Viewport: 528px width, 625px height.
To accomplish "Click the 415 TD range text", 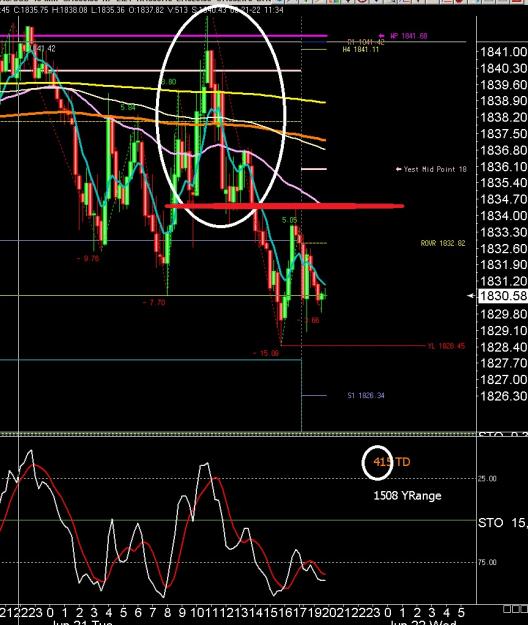I will point(392,462).
